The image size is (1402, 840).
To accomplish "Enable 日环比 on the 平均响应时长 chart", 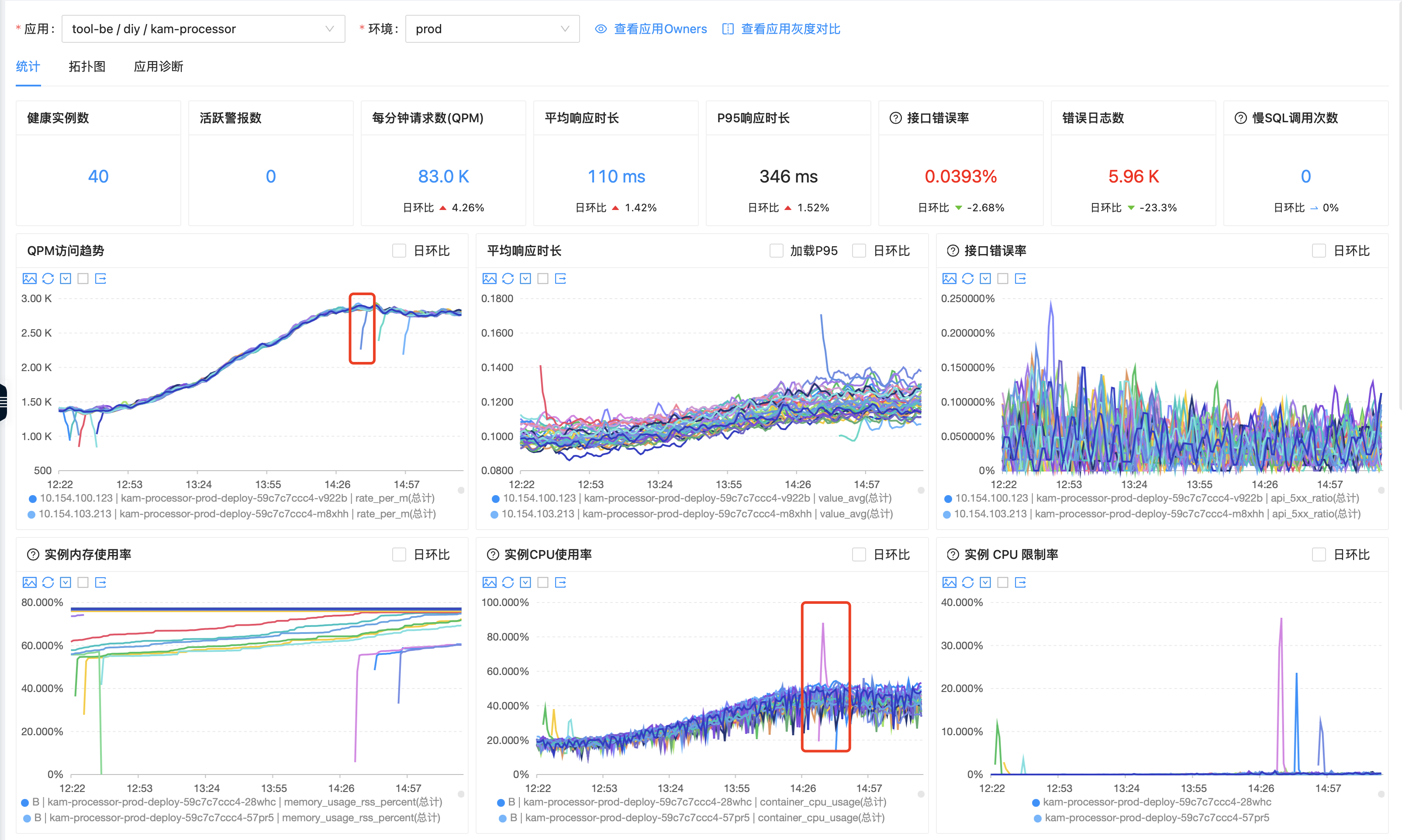I will coord(859,251).
